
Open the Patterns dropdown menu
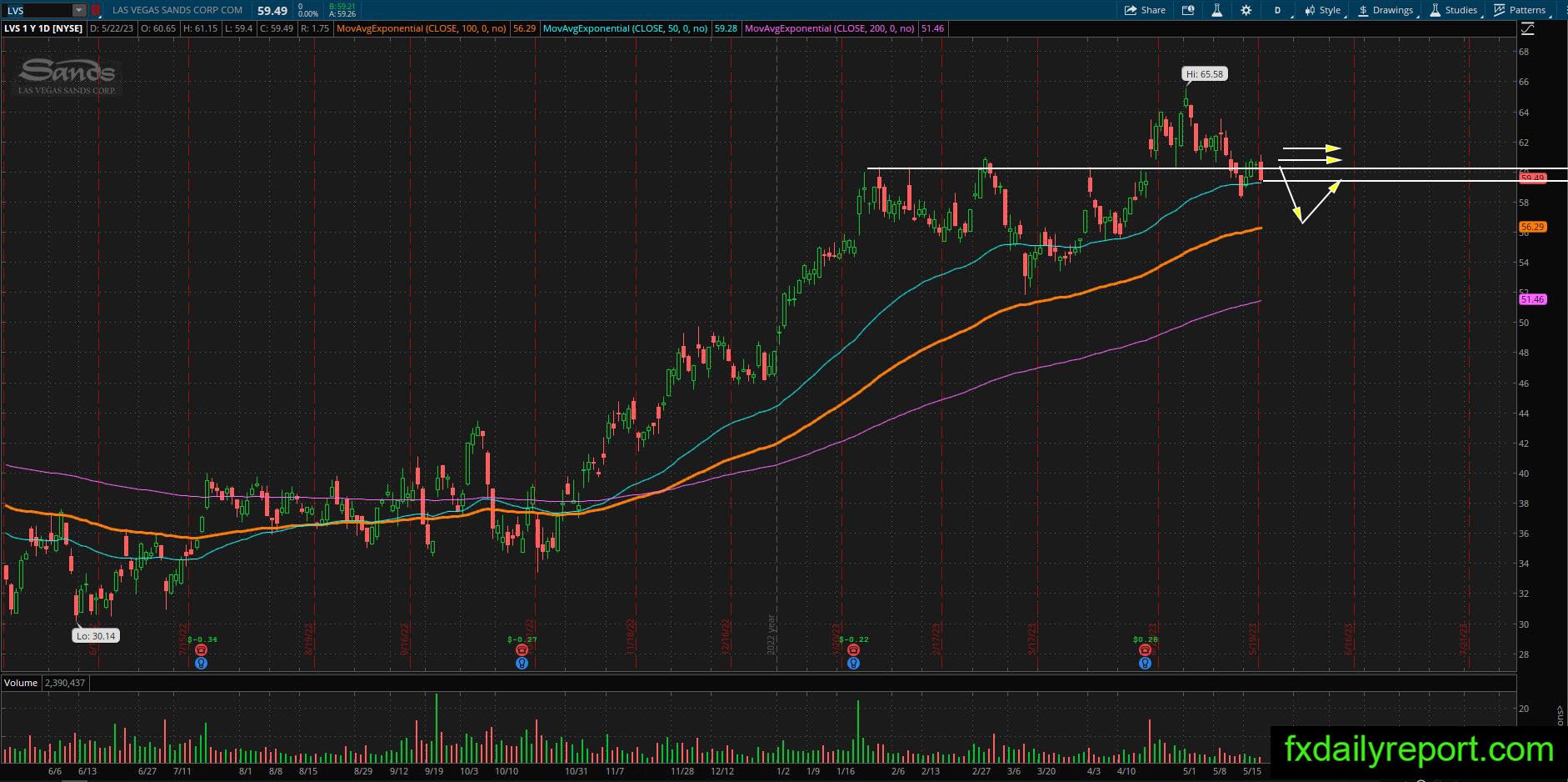pos(1521,10)
